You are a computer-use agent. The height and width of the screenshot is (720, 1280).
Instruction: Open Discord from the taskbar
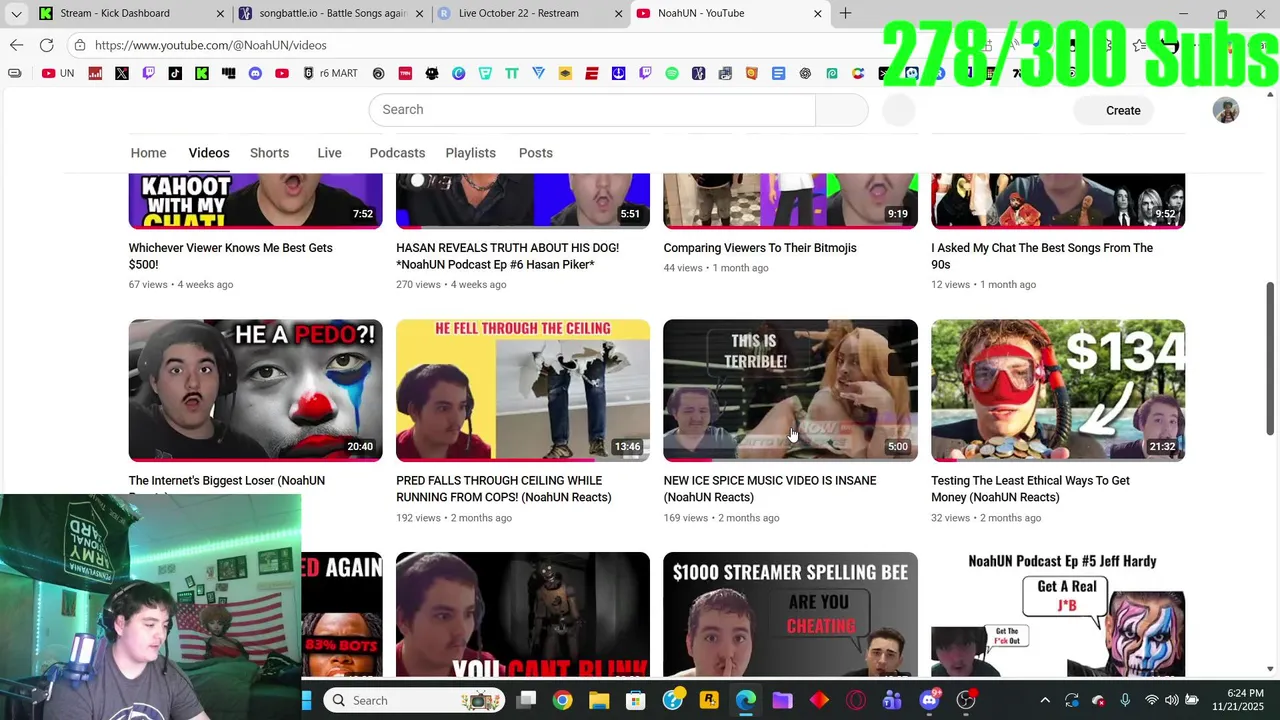929,700
